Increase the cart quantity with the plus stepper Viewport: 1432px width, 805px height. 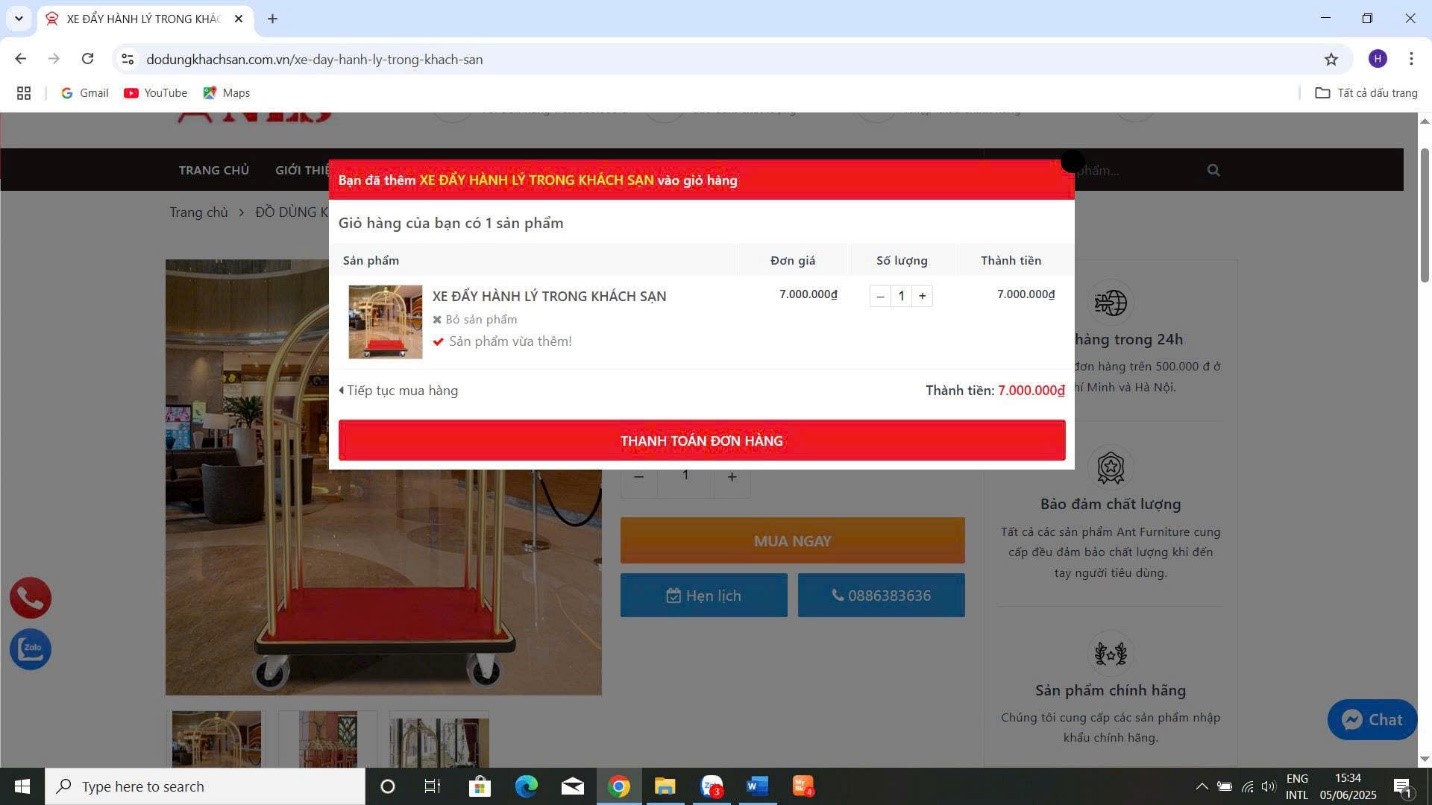pyautogui.click(x=922, y=295)
